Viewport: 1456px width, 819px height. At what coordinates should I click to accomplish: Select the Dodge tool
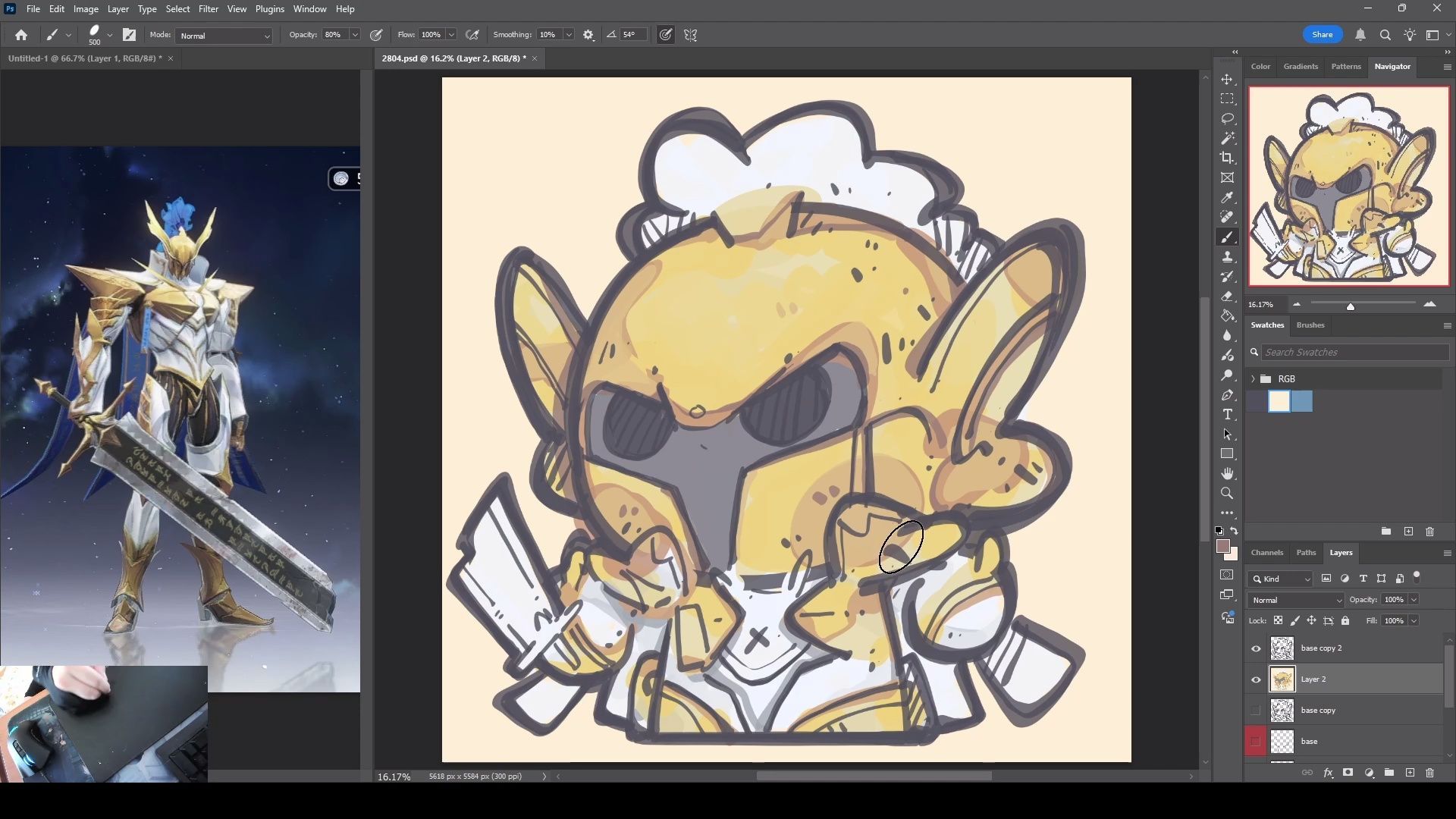1227,375
